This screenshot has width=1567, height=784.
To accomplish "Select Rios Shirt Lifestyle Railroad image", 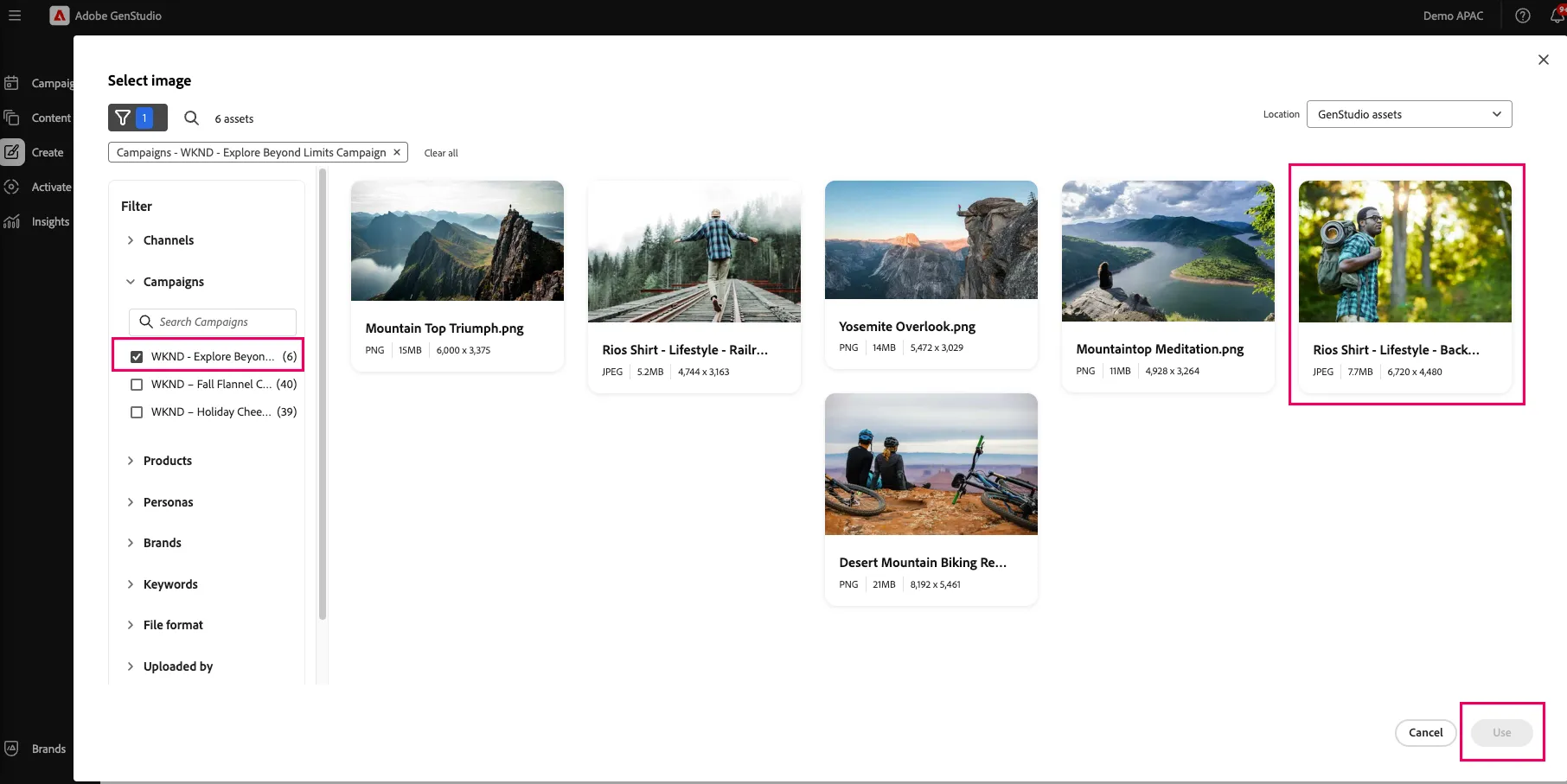I will coord(694,252).
